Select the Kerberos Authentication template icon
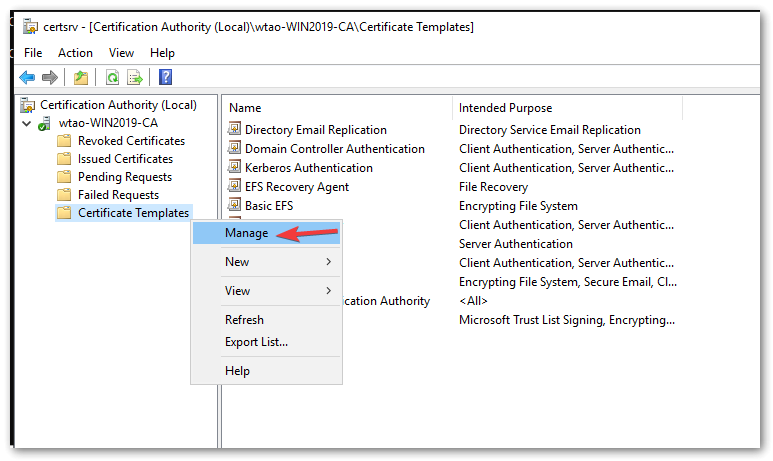Viewport: 773px width, 461px height. click(235, 167)
